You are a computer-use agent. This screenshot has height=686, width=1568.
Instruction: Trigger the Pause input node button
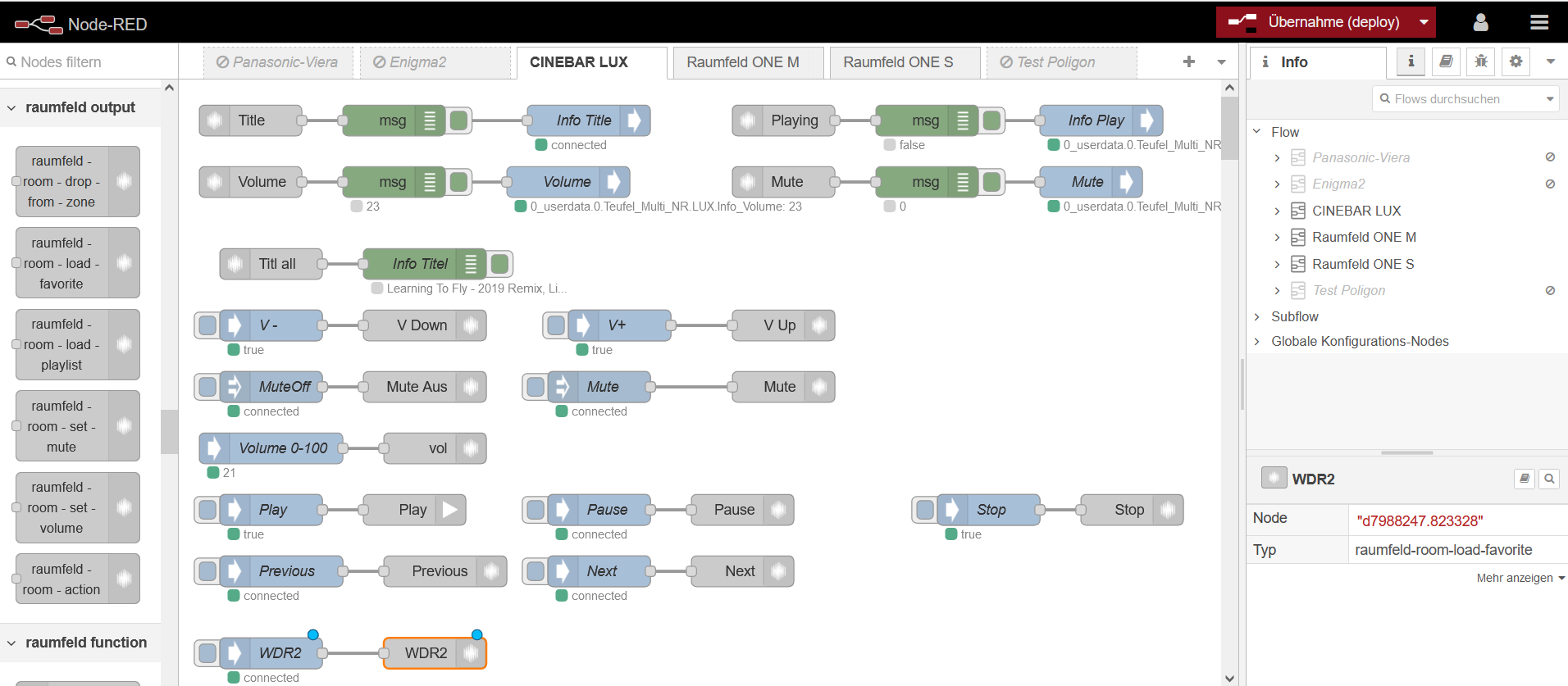tap(536, 510)
